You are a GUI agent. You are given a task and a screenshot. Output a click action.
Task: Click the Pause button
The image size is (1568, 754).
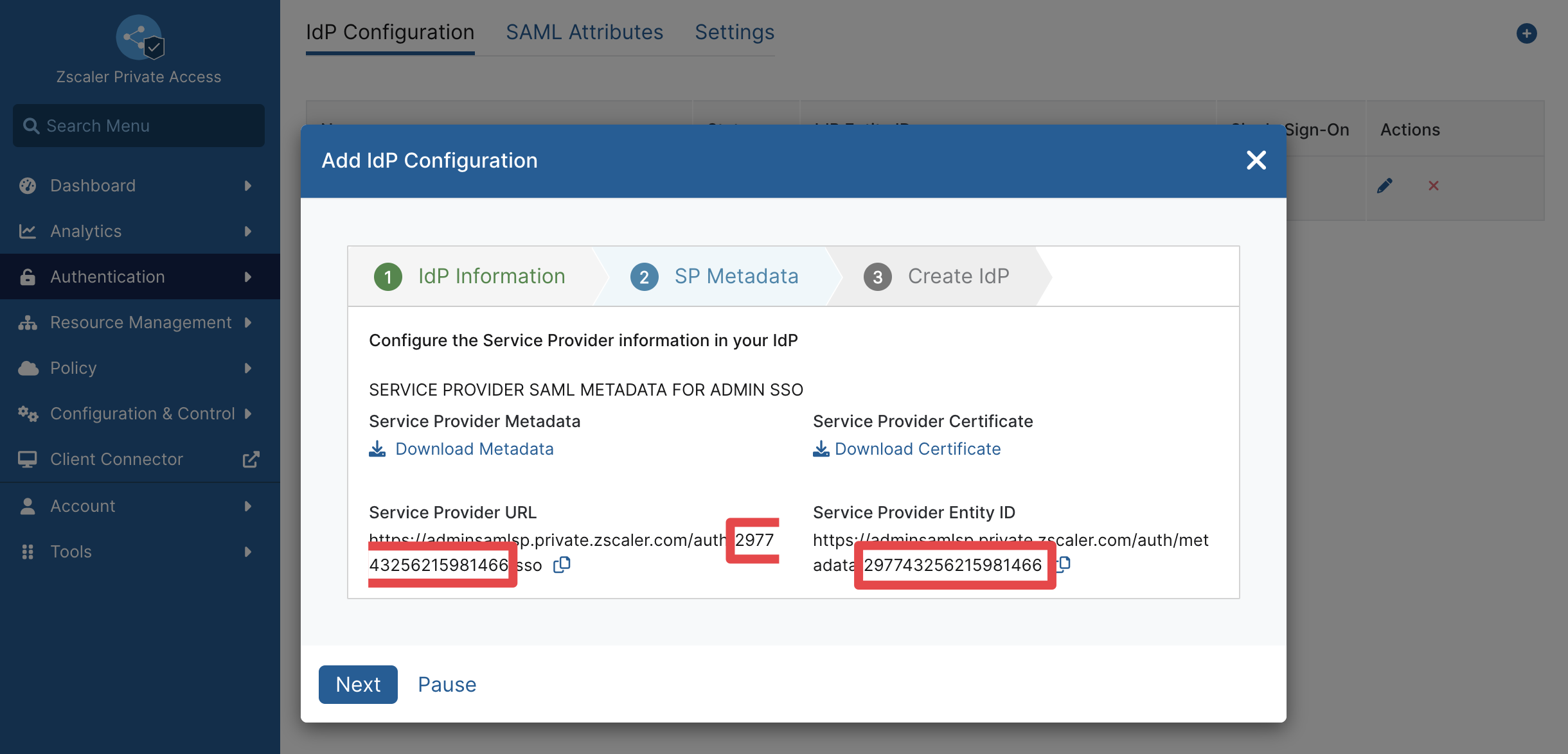click(x=447, y=685)
